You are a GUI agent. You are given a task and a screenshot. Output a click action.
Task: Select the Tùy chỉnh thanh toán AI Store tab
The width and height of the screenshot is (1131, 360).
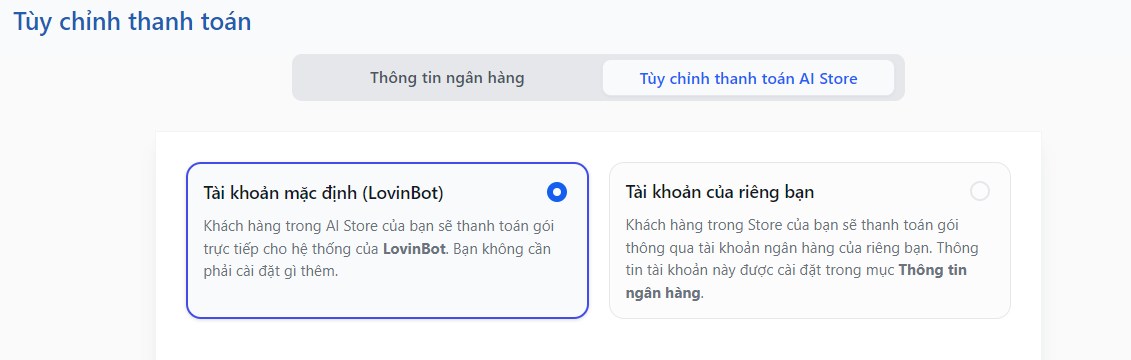pyautogui.click(x=748, y=78)
